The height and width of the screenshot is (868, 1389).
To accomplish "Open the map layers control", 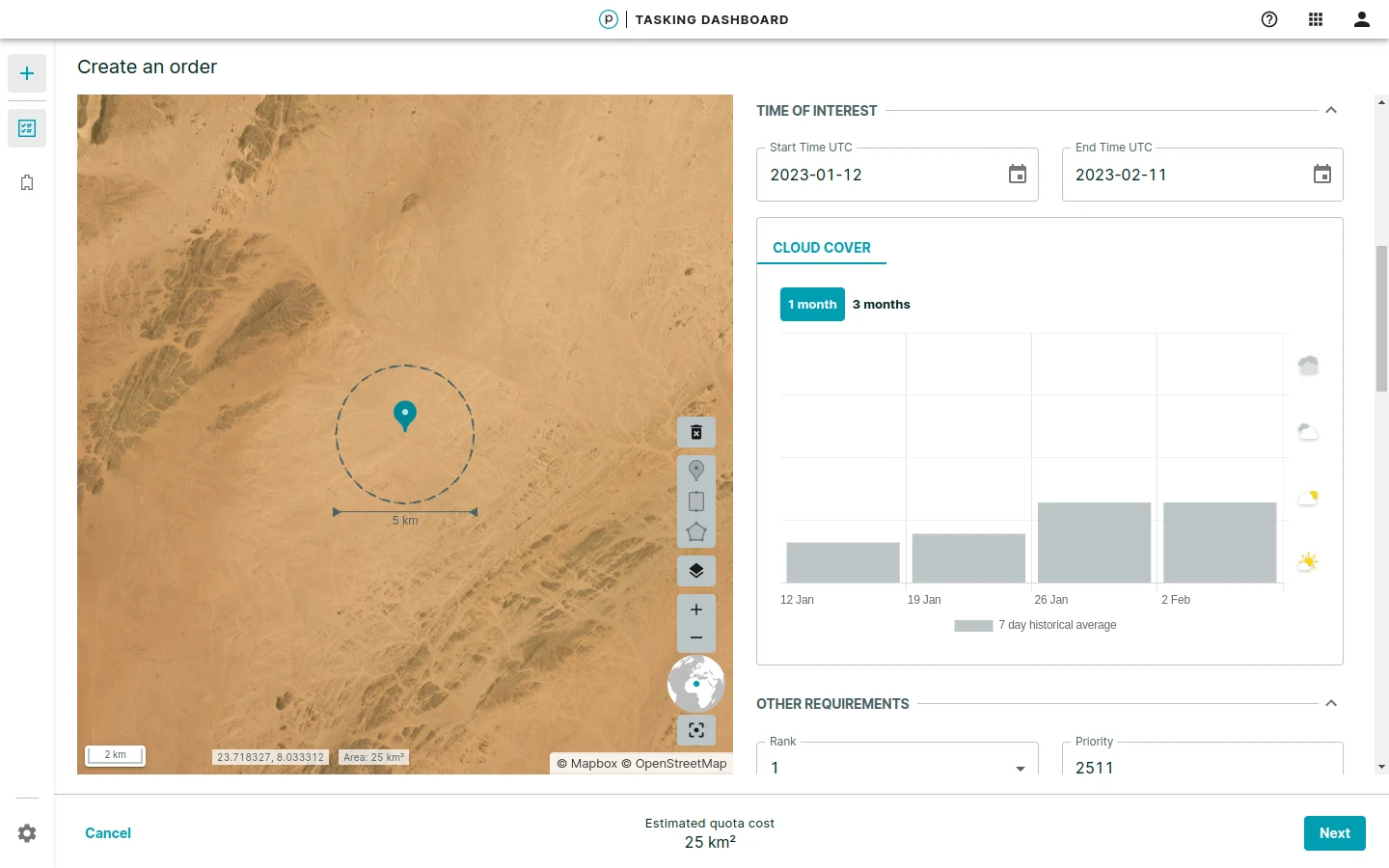I will 696,571.
